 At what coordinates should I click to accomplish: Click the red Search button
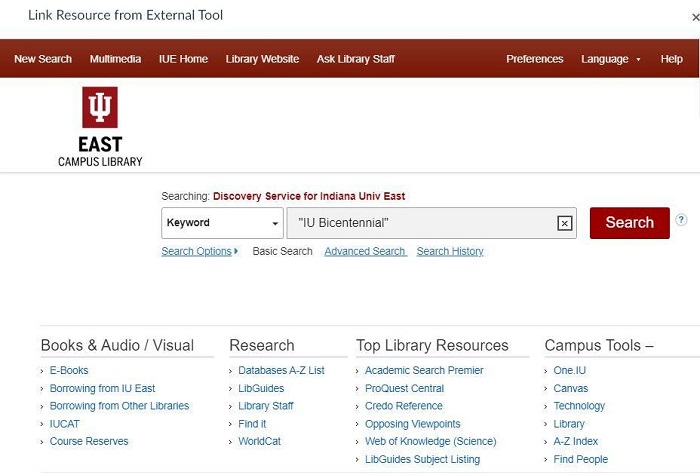coord(629,223)
